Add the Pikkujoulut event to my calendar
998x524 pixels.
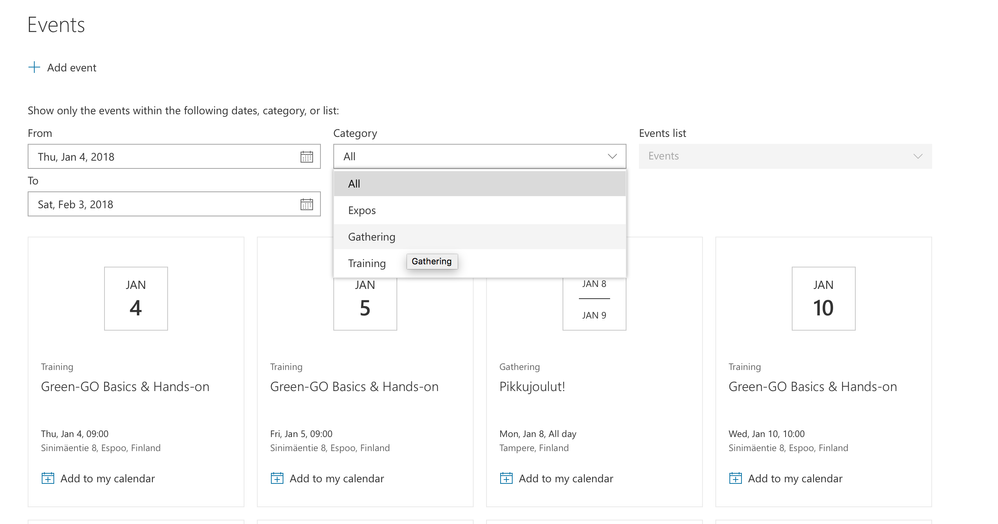click(565, 479)
